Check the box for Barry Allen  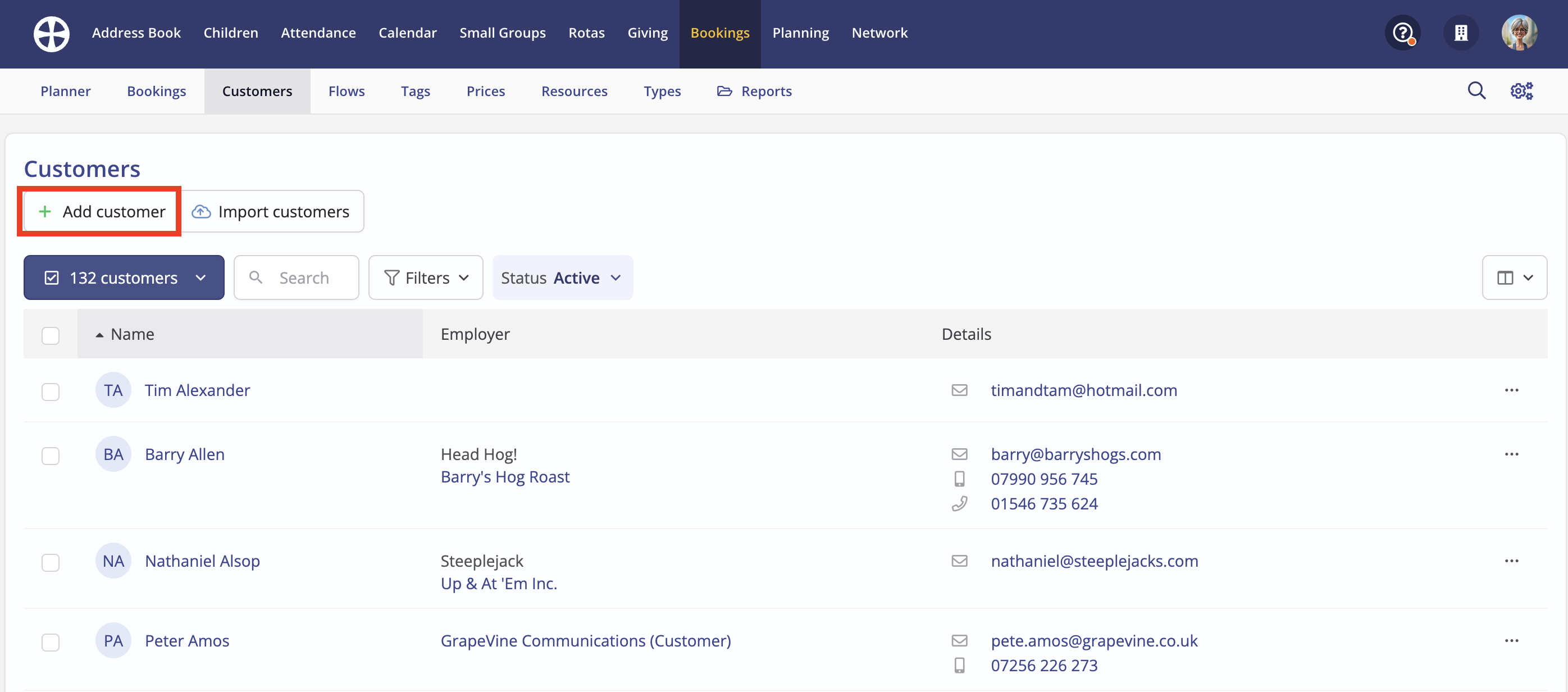pyautogui.click(x=51, y=455)
